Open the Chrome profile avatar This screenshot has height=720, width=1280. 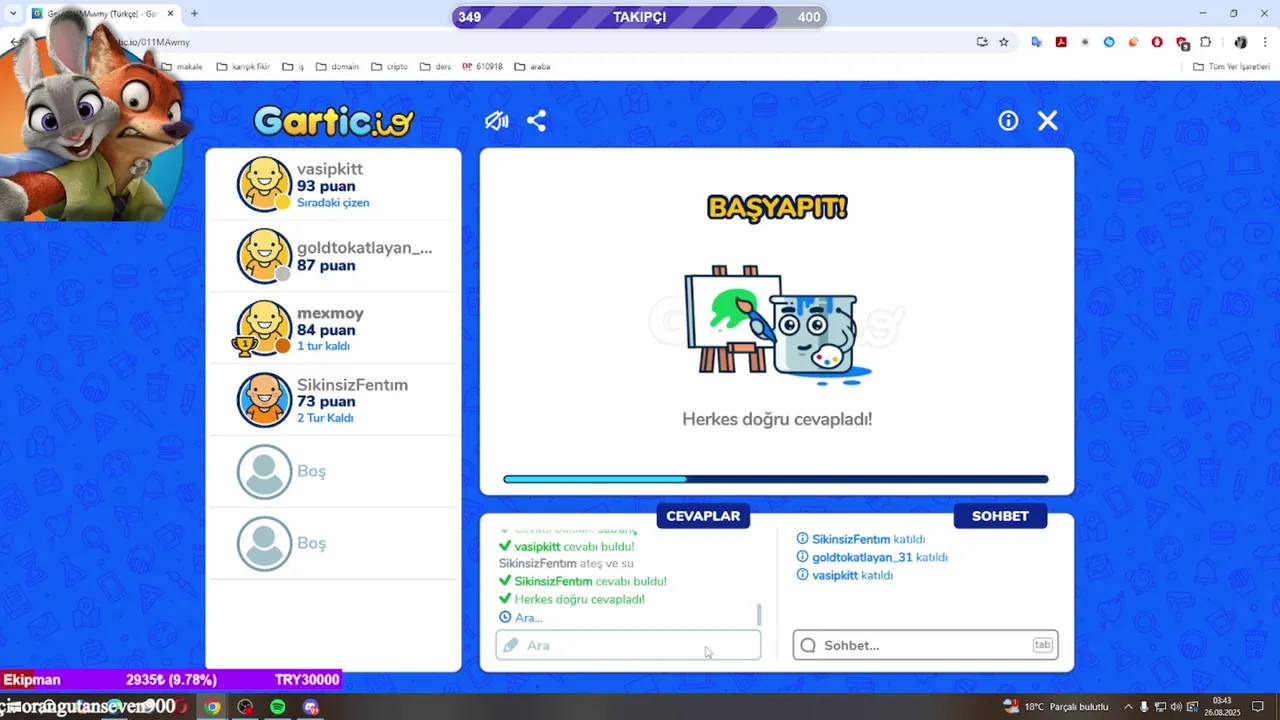click(1241, 42)
